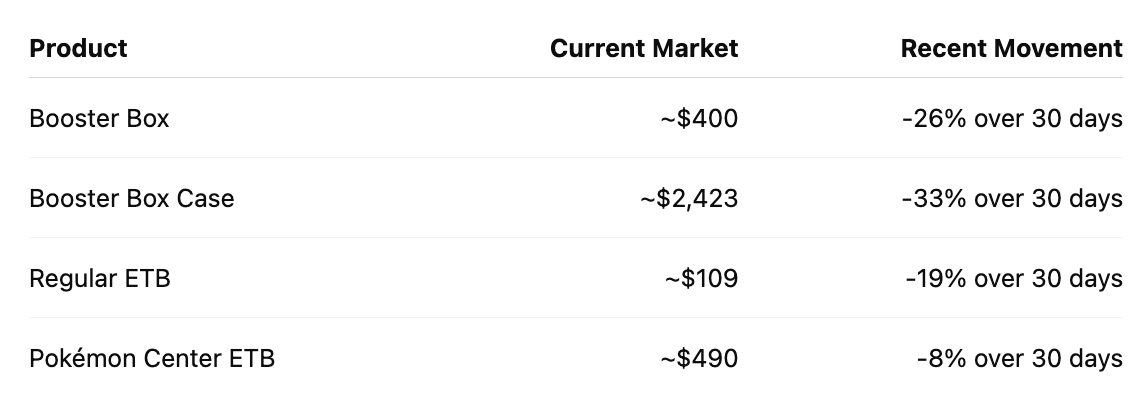This screenshot has height=394, width=1146.
Task: Click the -8% over 30 days cell
Action: tap(1020, 358)
